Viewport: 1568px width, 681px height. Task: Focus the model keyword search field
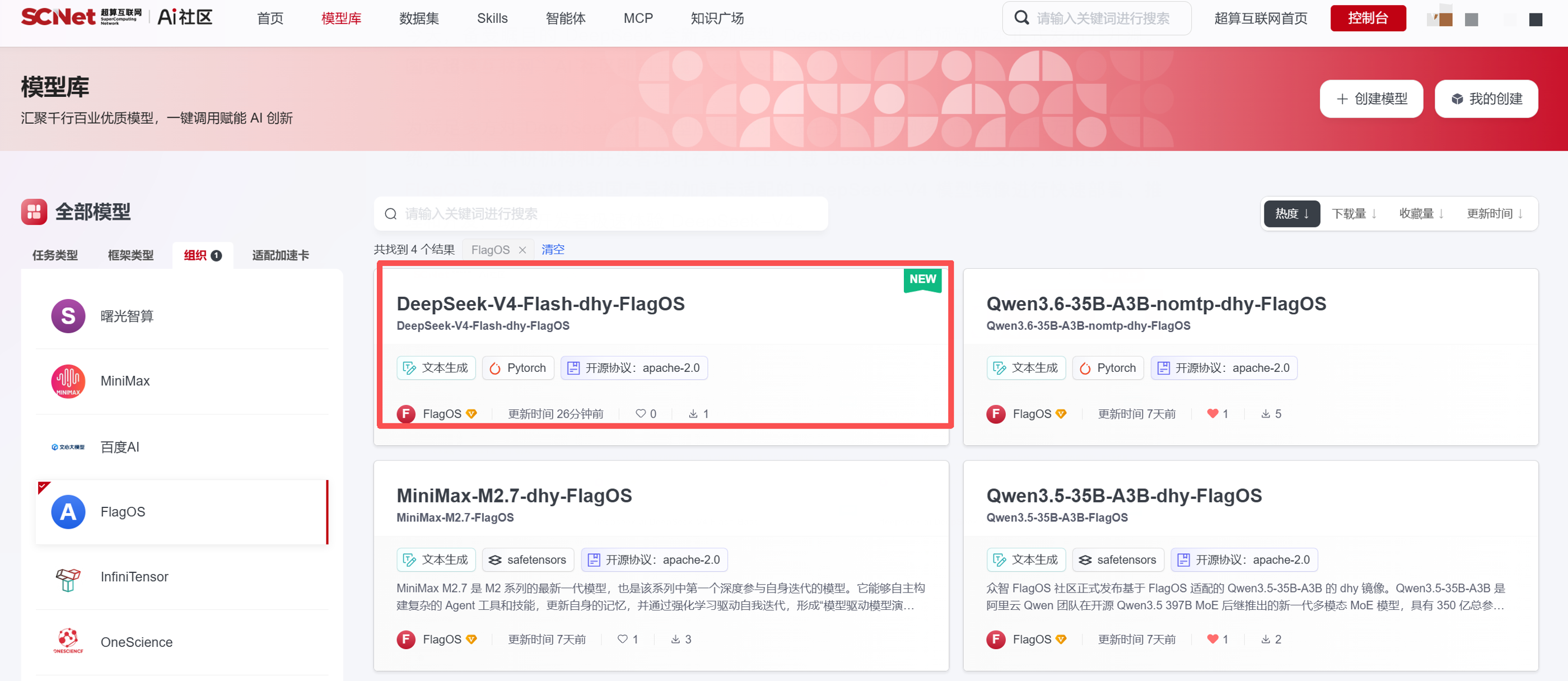click(x=601, y=213)
